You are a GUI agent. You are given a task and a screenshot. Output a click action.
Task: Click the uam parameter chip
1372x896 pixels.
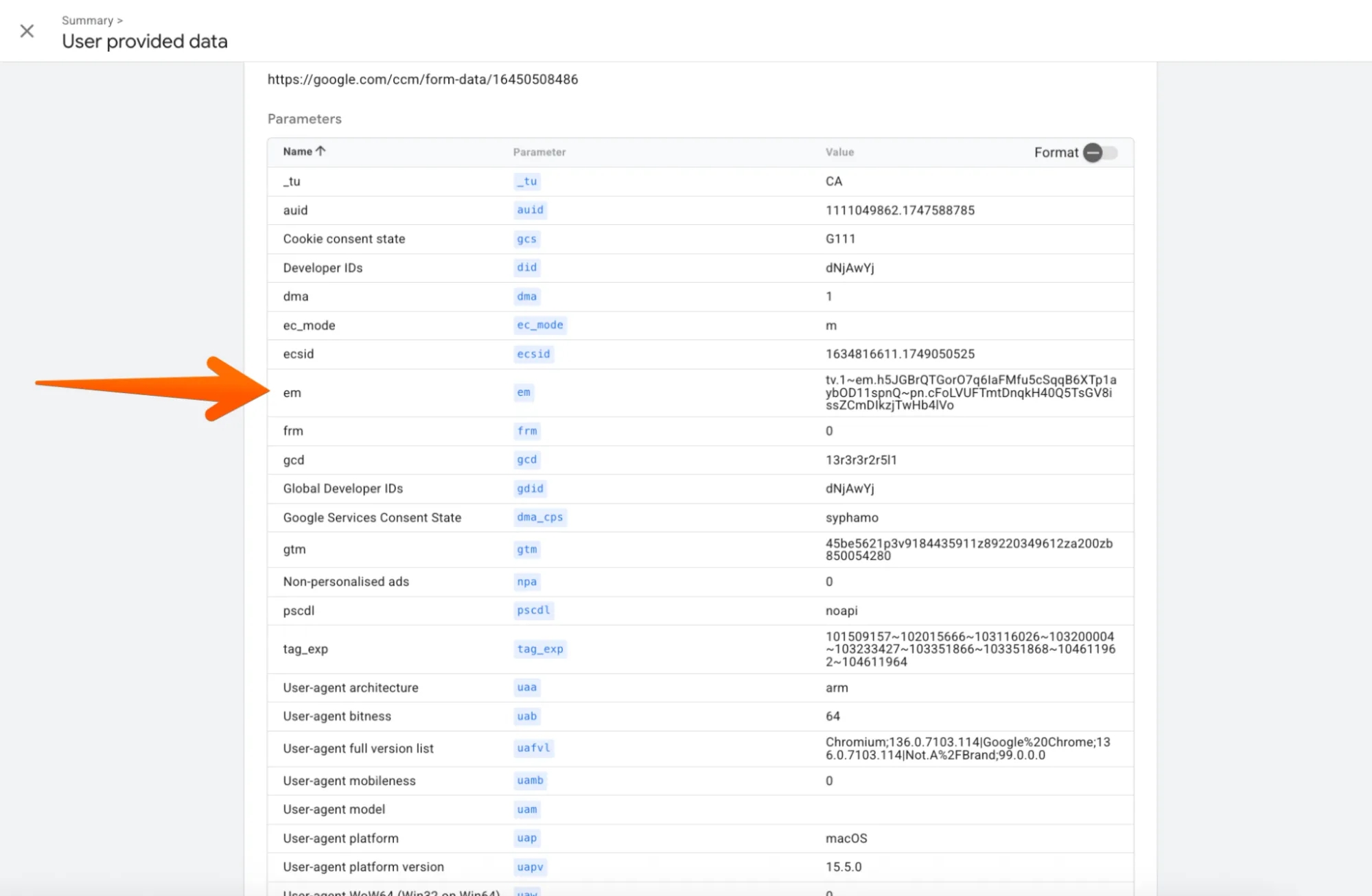[x=526, y=810]
